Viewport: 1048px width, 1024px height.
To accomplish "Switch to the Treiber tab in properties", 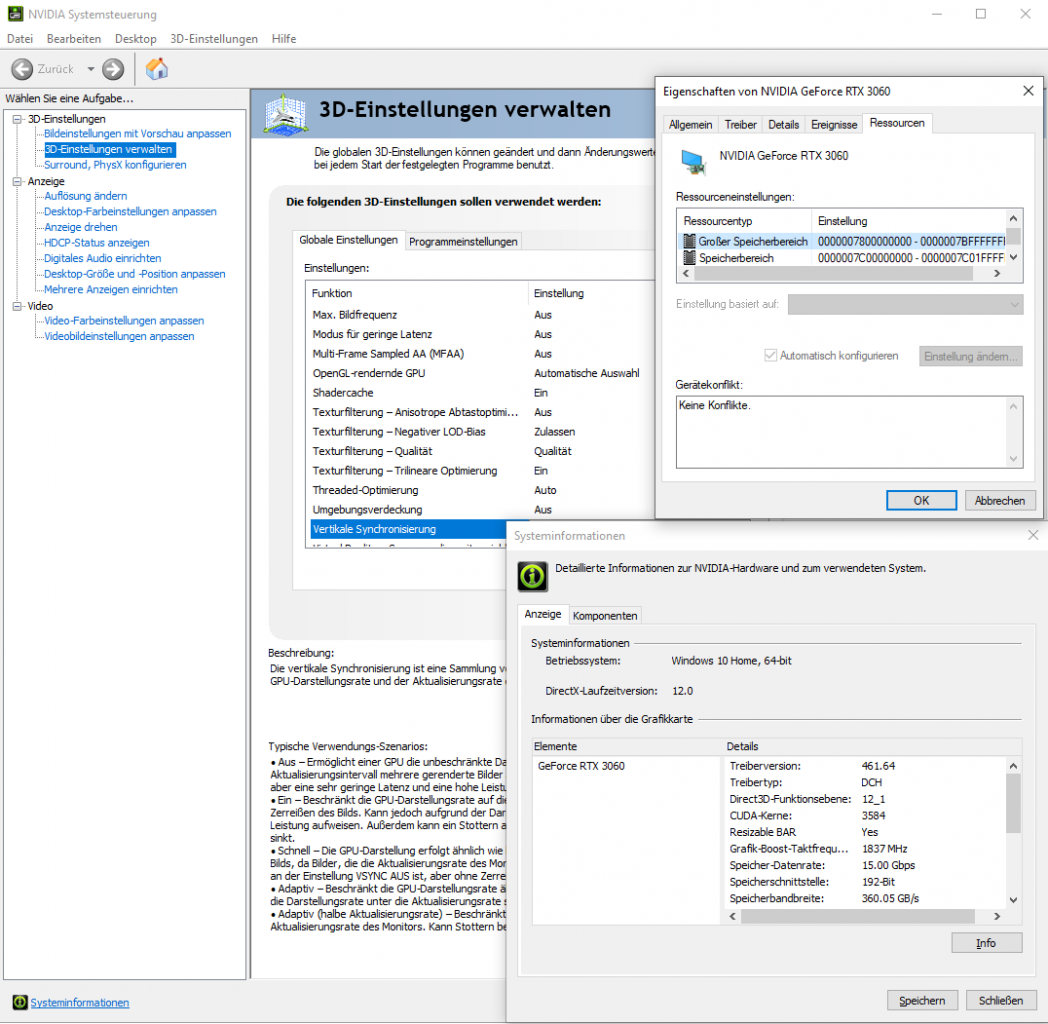I will click(x=741, y=124).
